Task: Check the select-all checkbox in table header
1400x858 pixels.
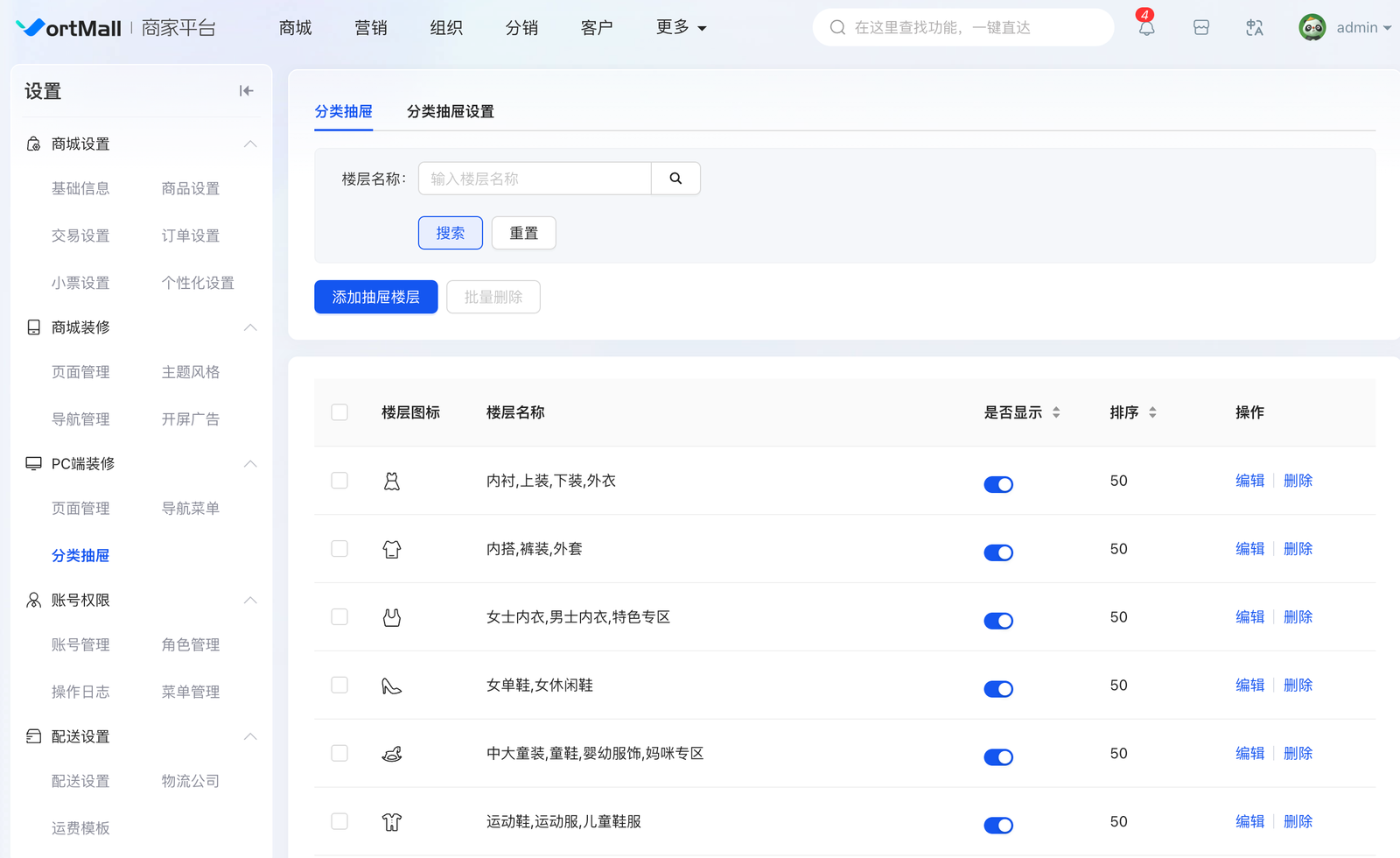Action: 339,412
